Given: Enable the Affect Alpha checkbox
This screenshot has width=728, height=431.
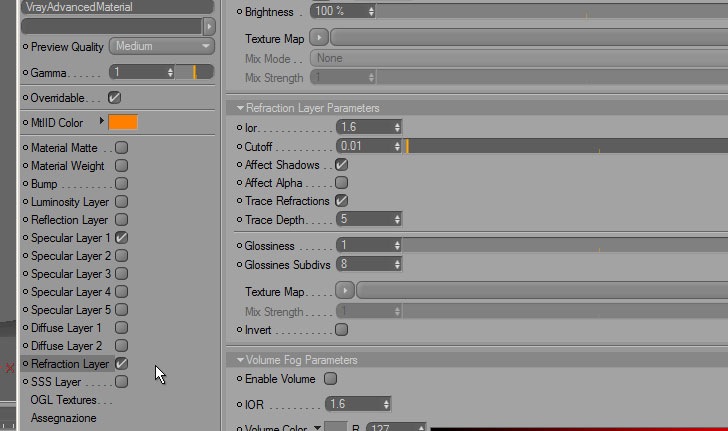Looking at the screenshot, I should coord(341,183).
